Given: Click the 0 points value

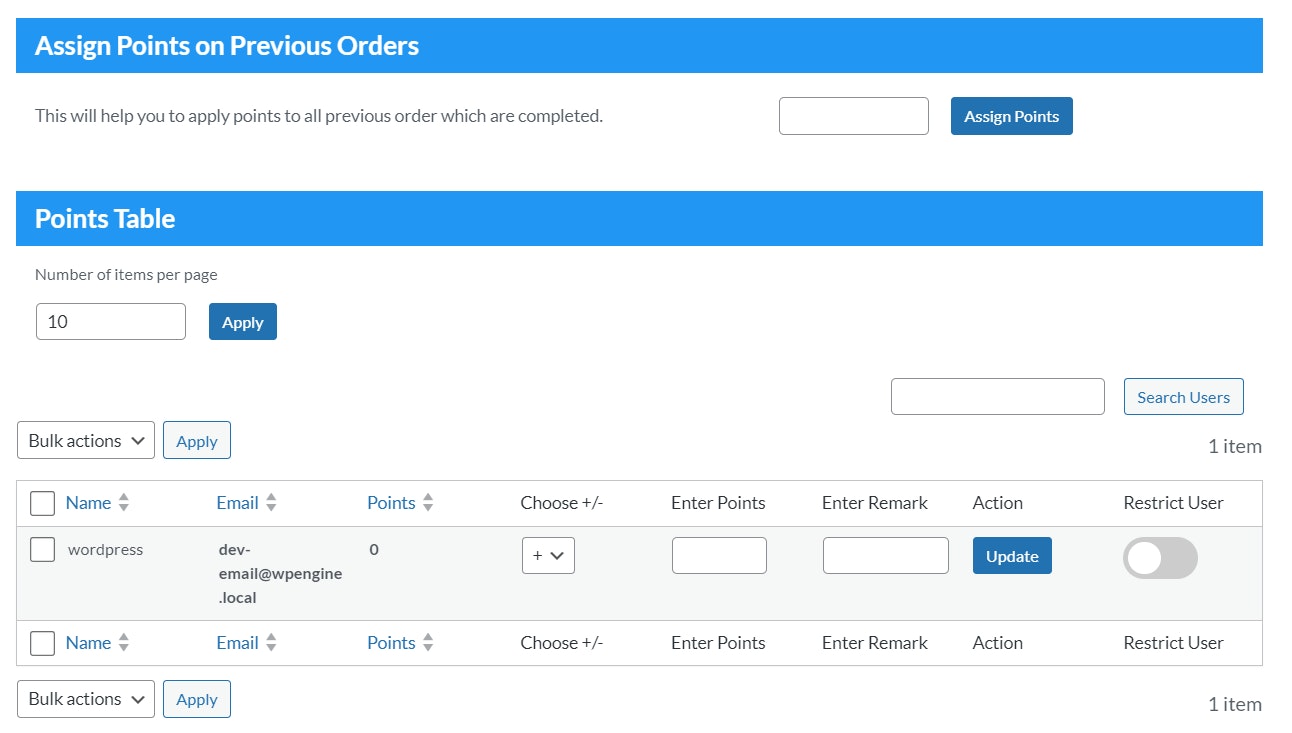Looking at the screenshot, I should [x=374, y=550].
